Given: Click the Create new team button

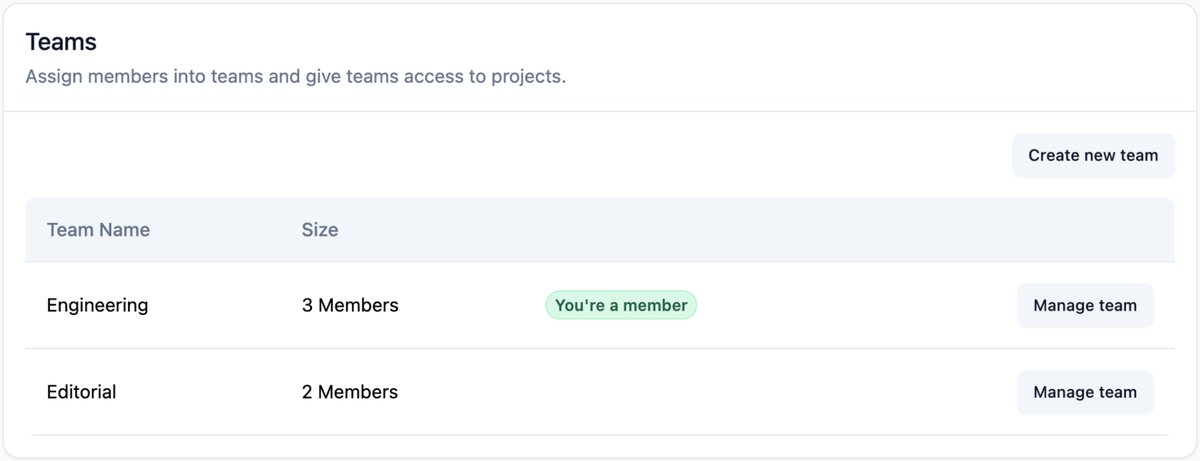Looking at the screenshot, I should click(x=1093, y=155).
